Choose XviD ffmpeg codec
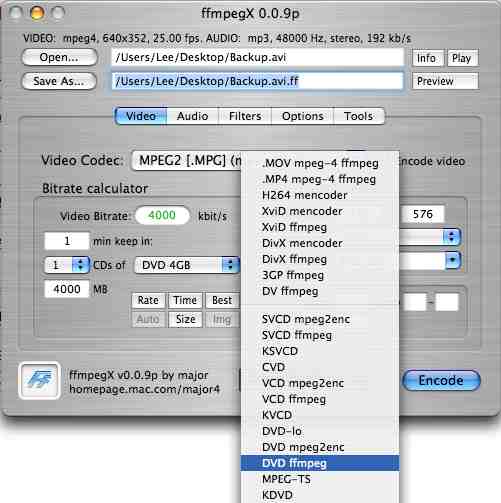501x503 pixels. [320, 227]
